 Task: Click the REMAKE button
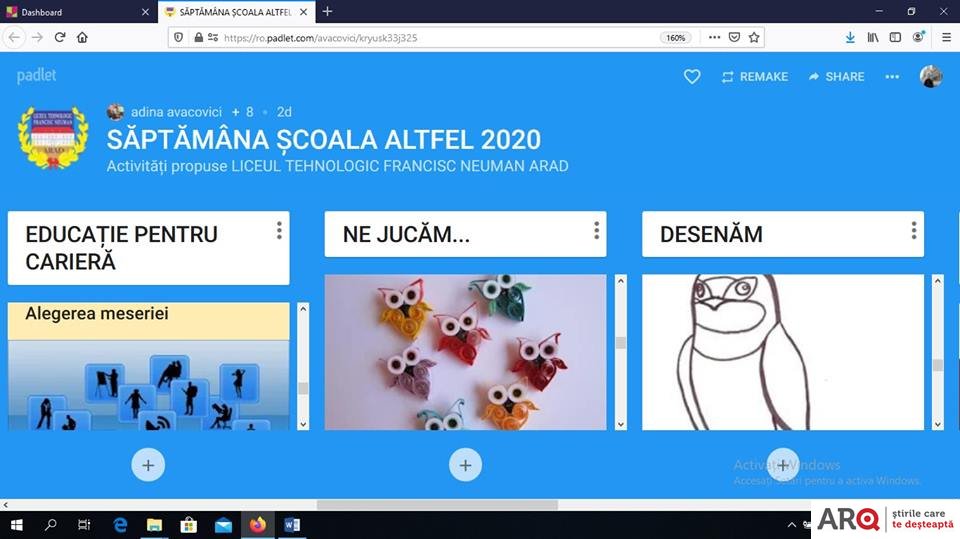click(x=754, y=77)
